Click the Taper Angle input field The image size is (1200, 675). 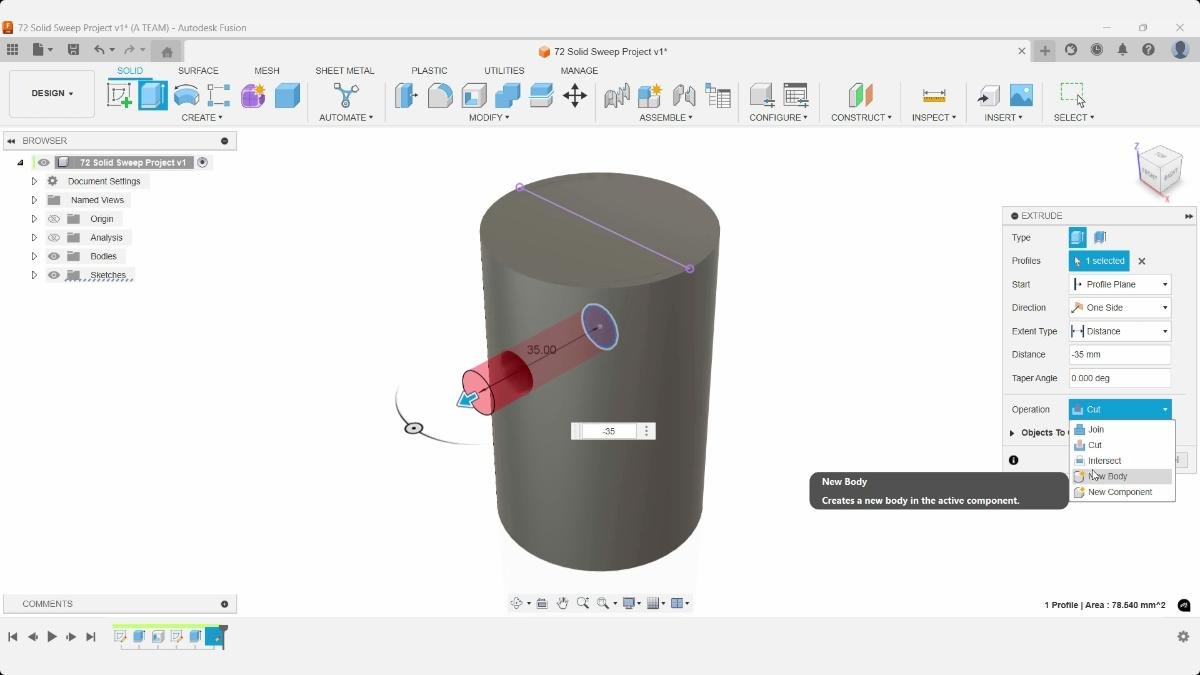coord(1120,378)
